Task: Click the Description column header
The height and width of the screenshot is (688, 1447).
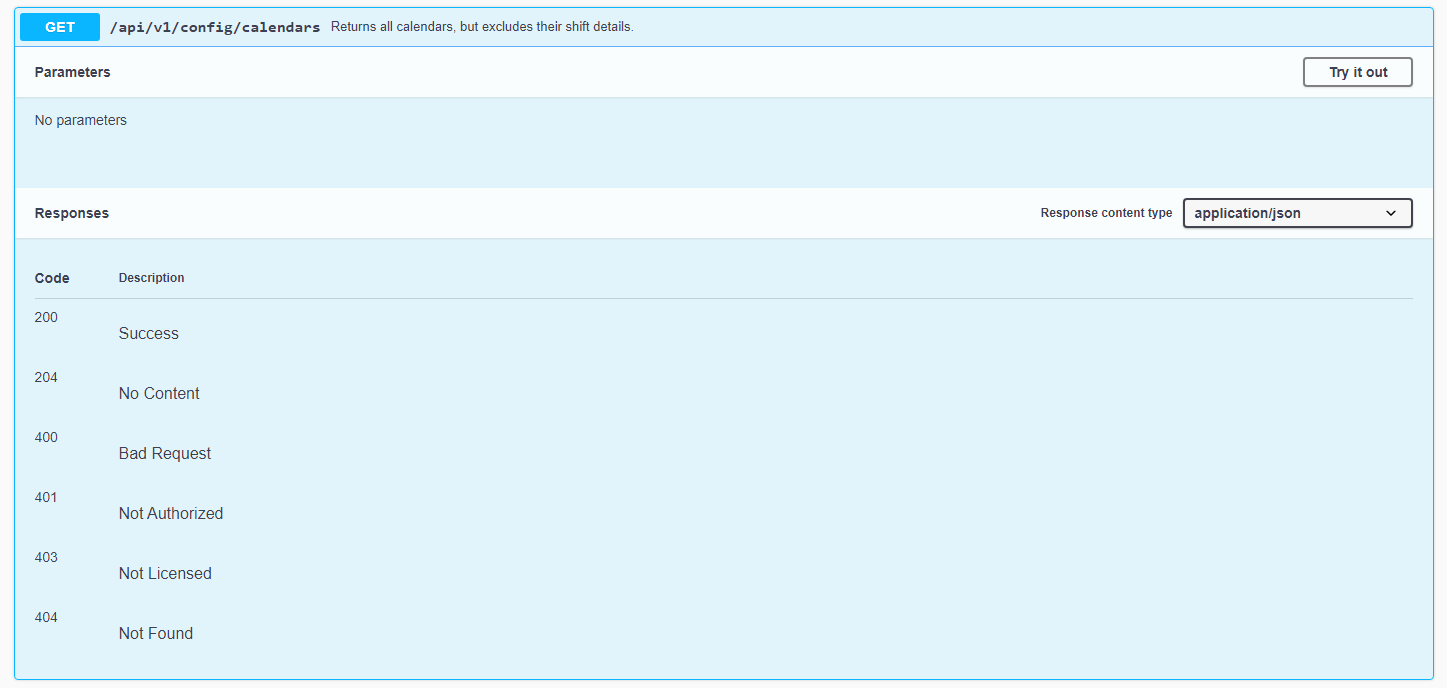Action: [151, 278]
